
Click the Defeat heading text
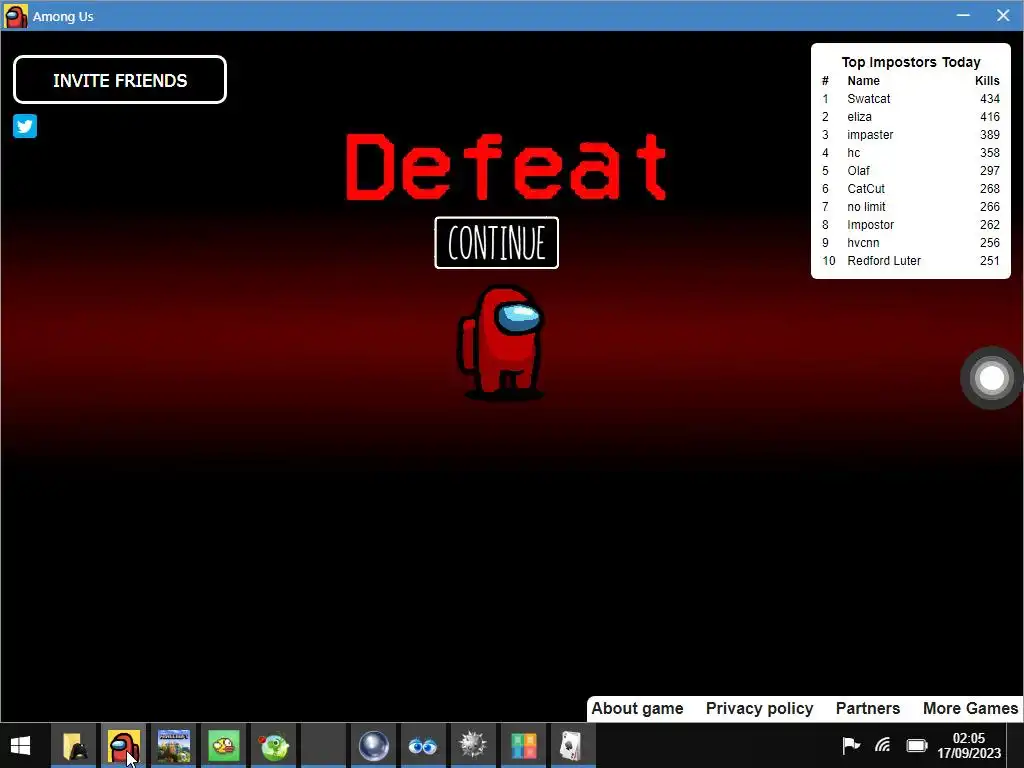tap(506, 167)
